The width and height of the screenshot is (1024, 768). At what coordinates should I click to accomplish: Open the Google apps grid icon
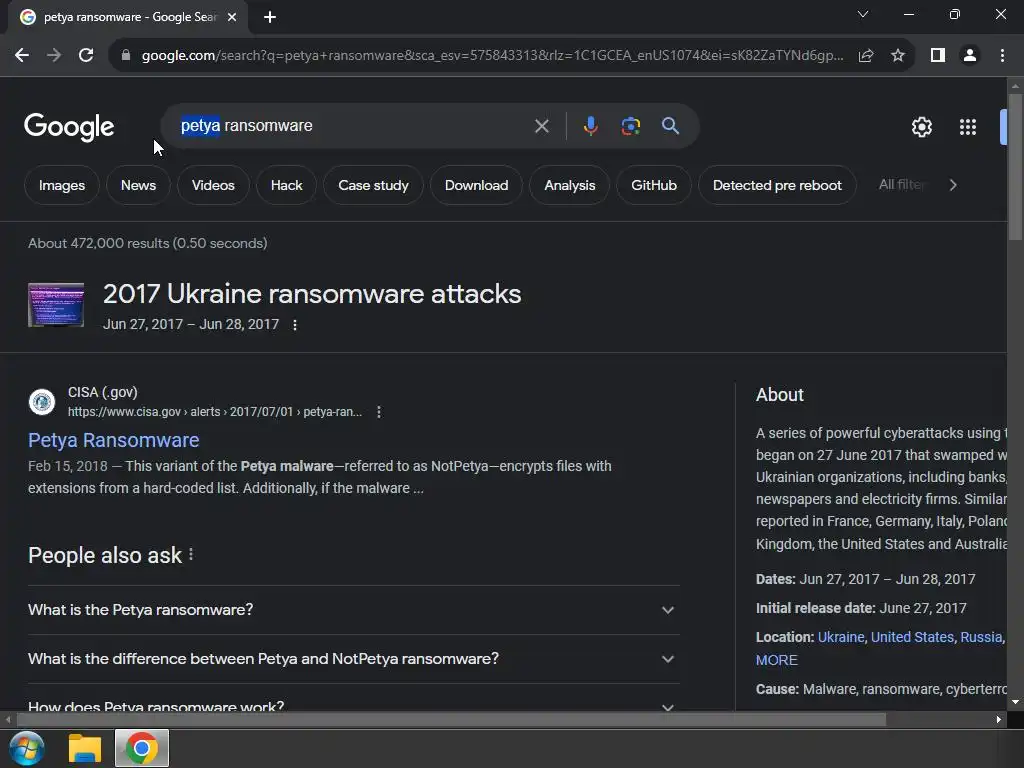coord(968,127)
